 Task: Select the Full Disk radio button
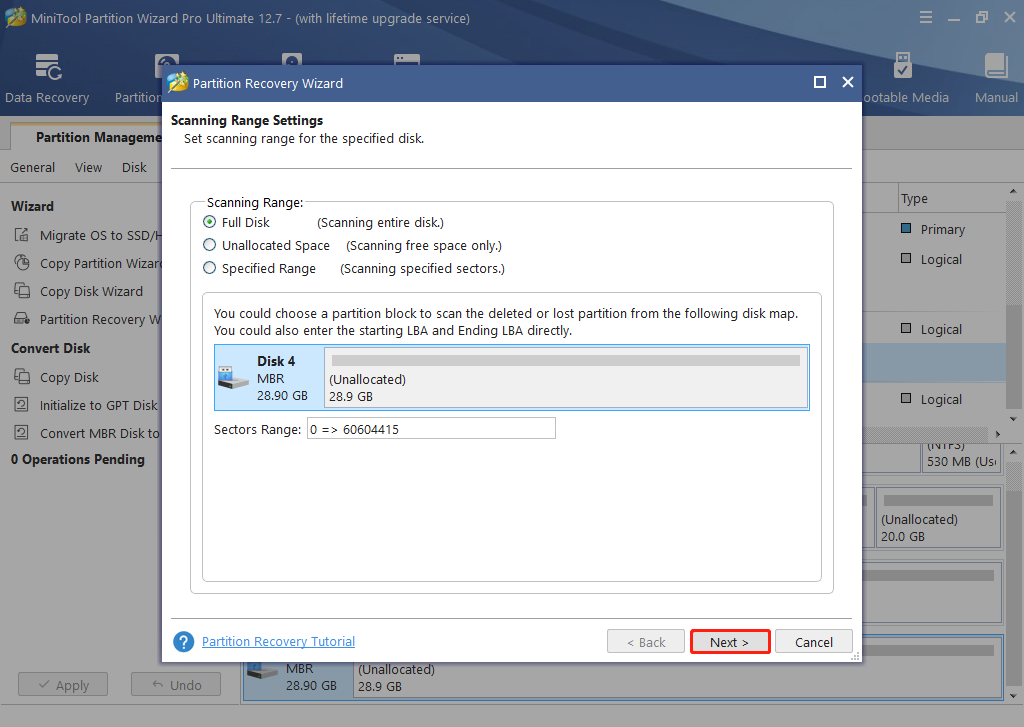coord(209,222)
